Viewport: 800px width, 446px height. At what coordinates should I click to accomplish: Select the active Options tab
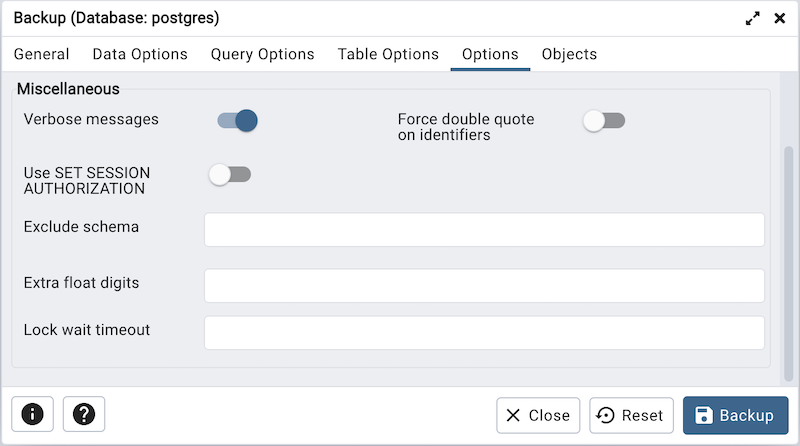(490, 54)
